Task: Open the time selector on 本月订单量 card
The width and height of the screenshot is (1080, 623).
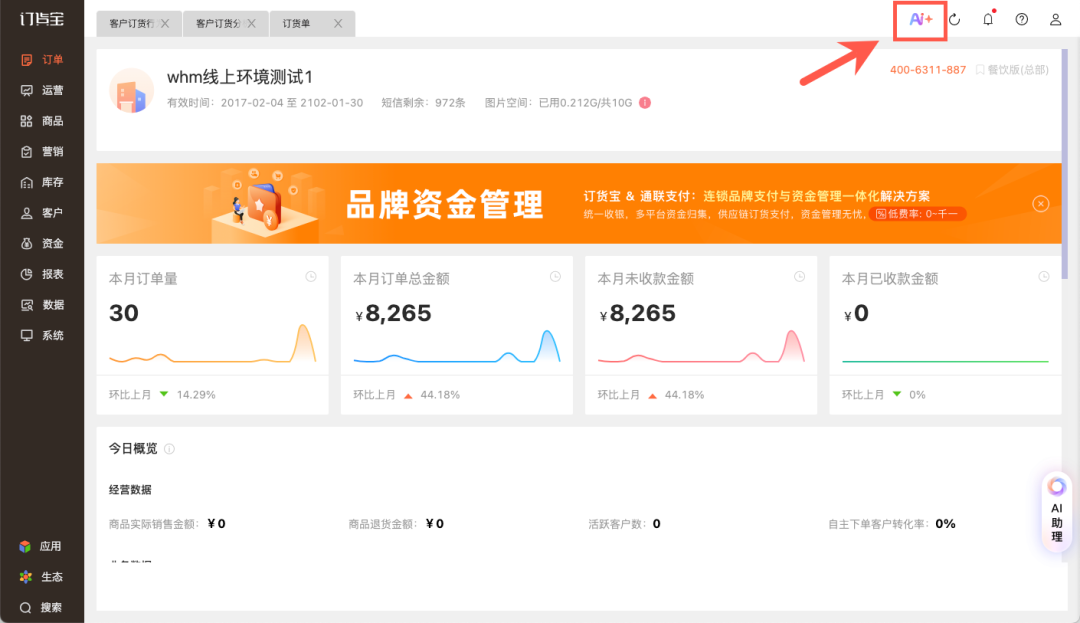Action: coord(310,277)
